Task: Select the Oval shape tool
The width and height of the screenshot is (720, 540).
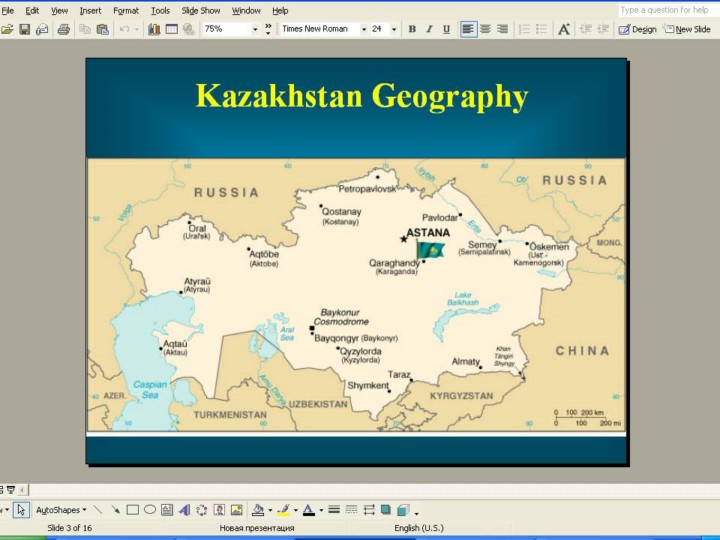Action: pos(149,510)
